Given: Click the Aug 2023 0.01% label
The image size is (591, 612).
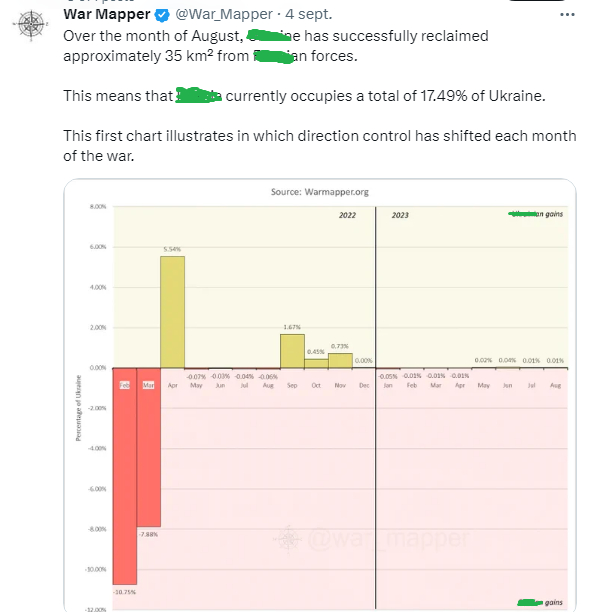Looking at the screenshot, I should tap(555, 360).
